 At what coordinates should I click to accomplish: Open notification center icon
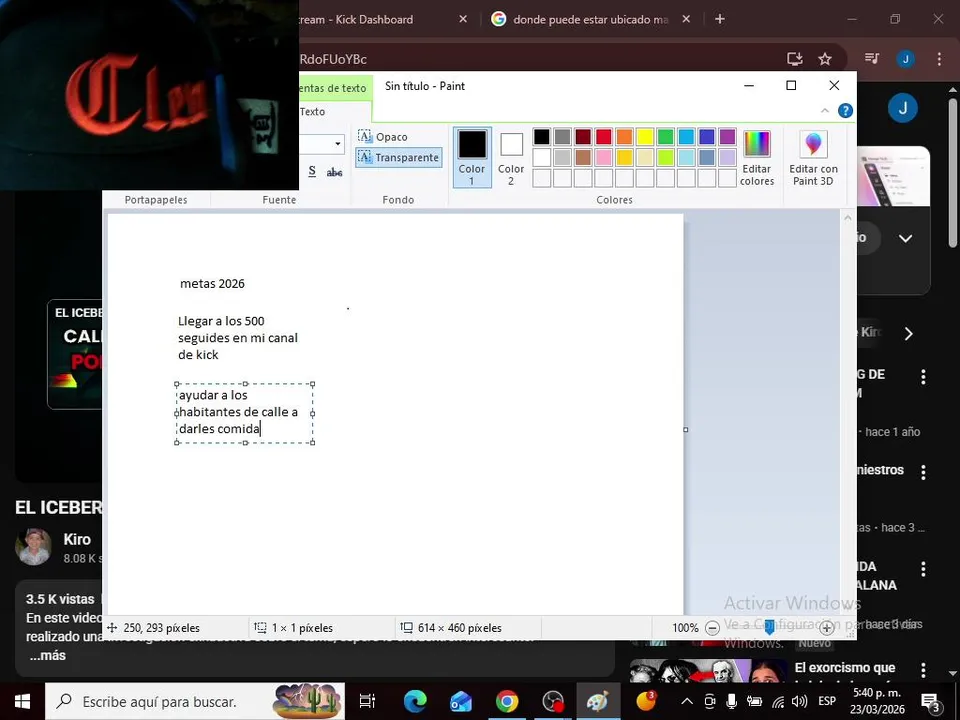930,702
